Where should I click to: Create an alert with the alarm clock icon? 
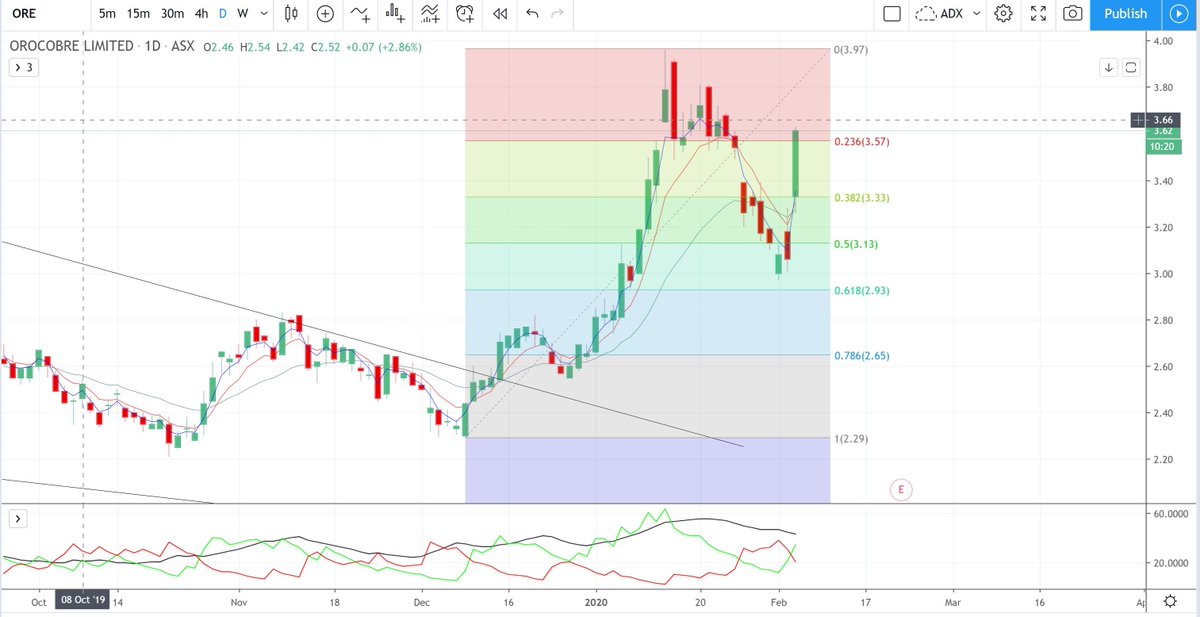[465, 14]
